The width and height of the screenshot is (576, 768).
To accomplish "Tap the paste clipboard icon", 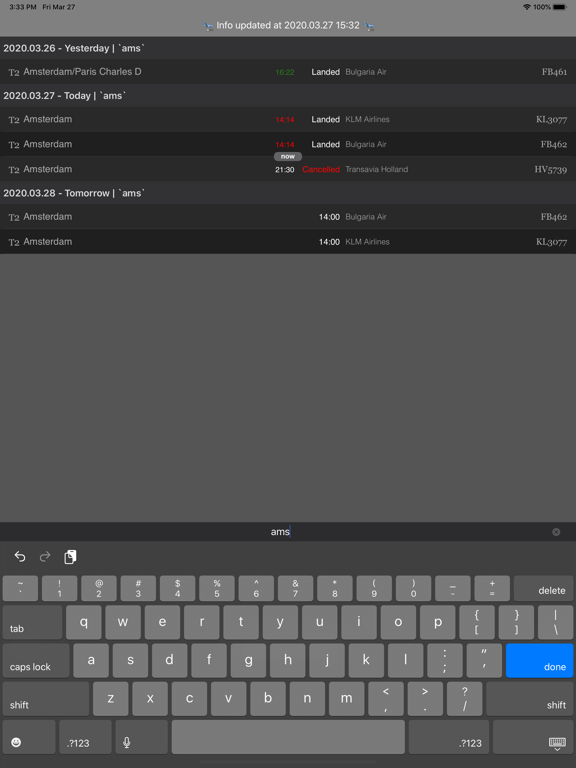I will (70, 556).
